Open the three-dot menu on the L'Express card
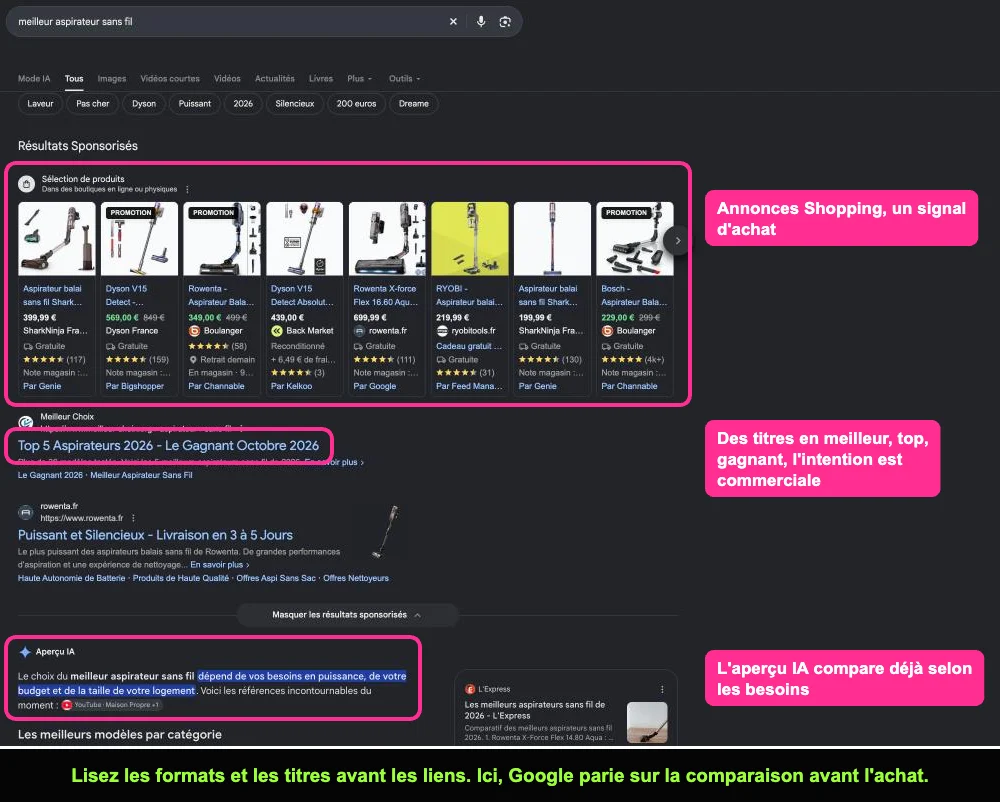This screenshot has height=802, width=1000. [x=663, y=689]
